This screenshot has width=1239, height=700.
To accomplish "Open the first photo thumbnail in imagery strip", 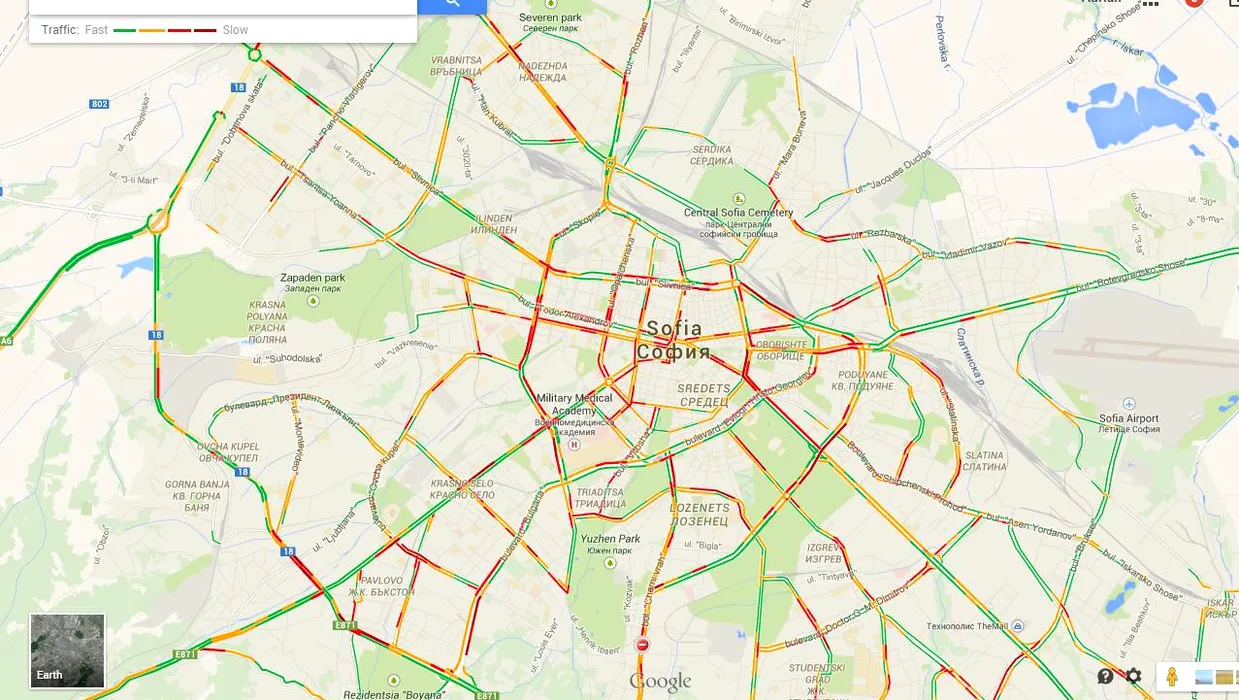I will pos(1205,677).
